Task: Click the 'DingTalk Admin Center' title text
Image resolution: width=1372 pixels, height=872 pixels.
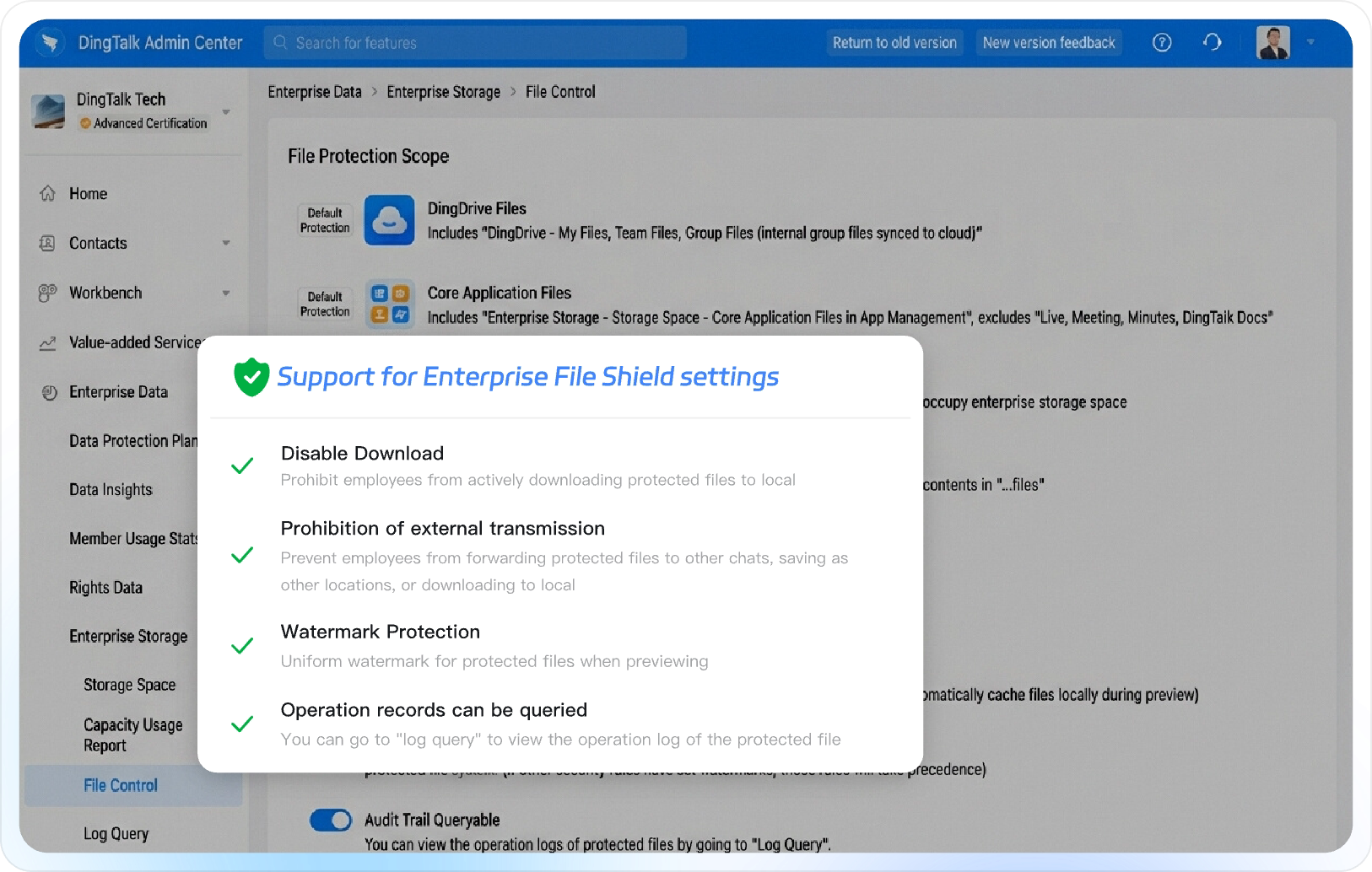Action: pos(160,42)
